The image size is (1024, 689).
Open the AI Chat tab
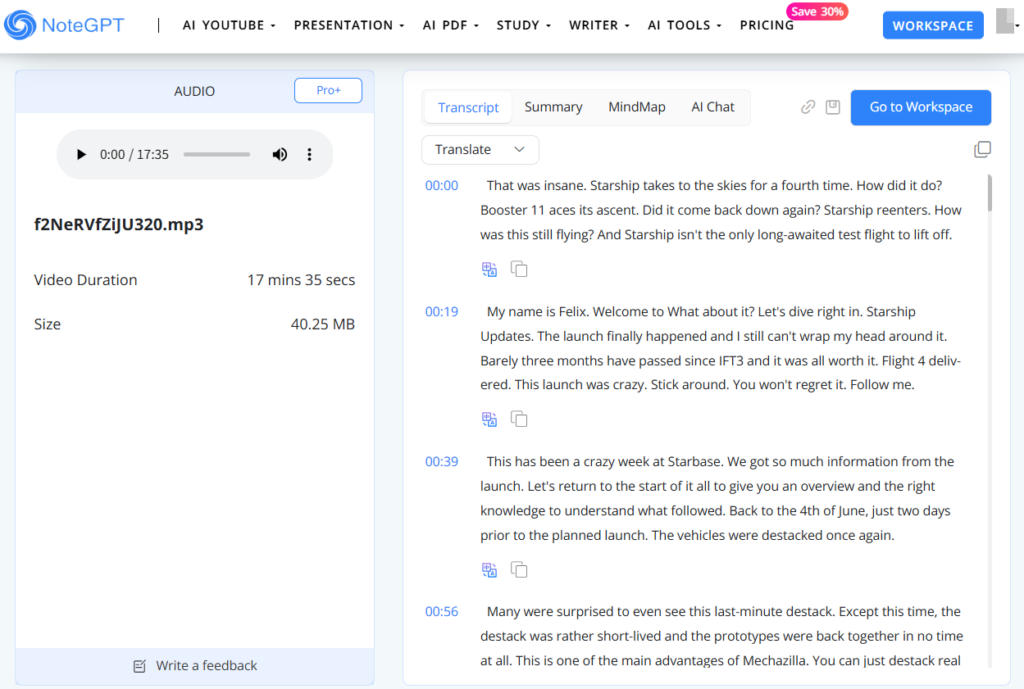coord(712,106)
